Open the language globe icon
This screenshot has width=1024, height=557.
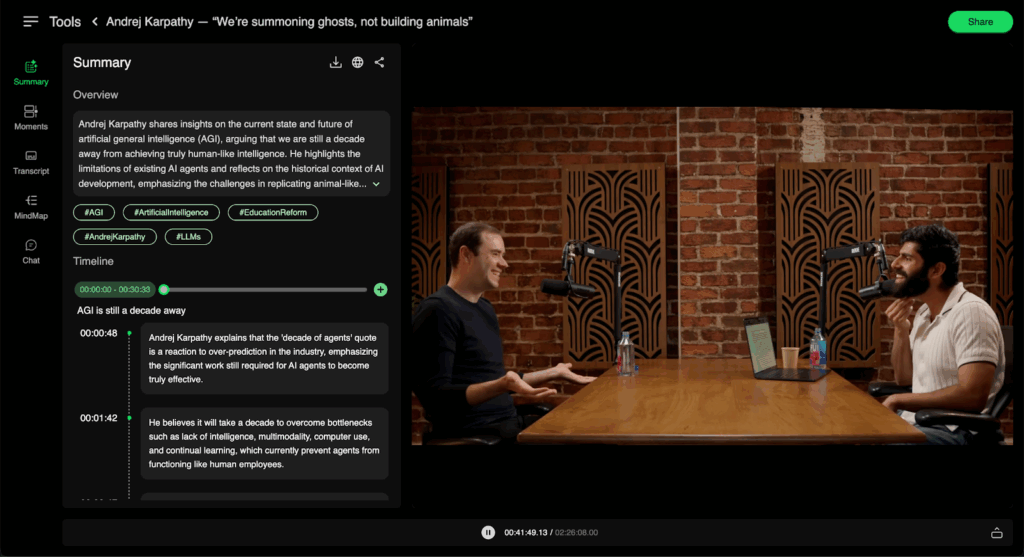(x=358, y=63)
